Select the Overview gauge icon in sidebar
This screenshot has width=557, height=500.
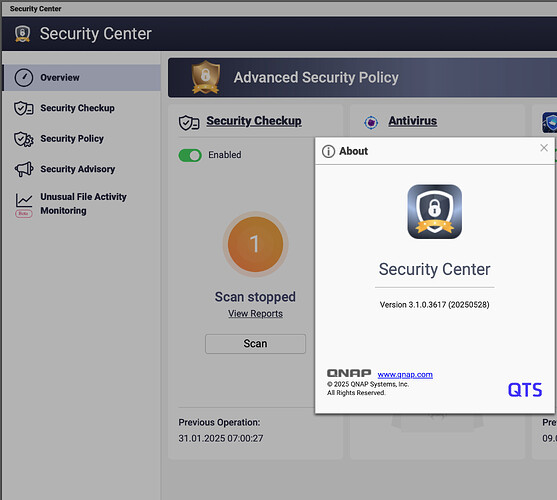[24, 77]
